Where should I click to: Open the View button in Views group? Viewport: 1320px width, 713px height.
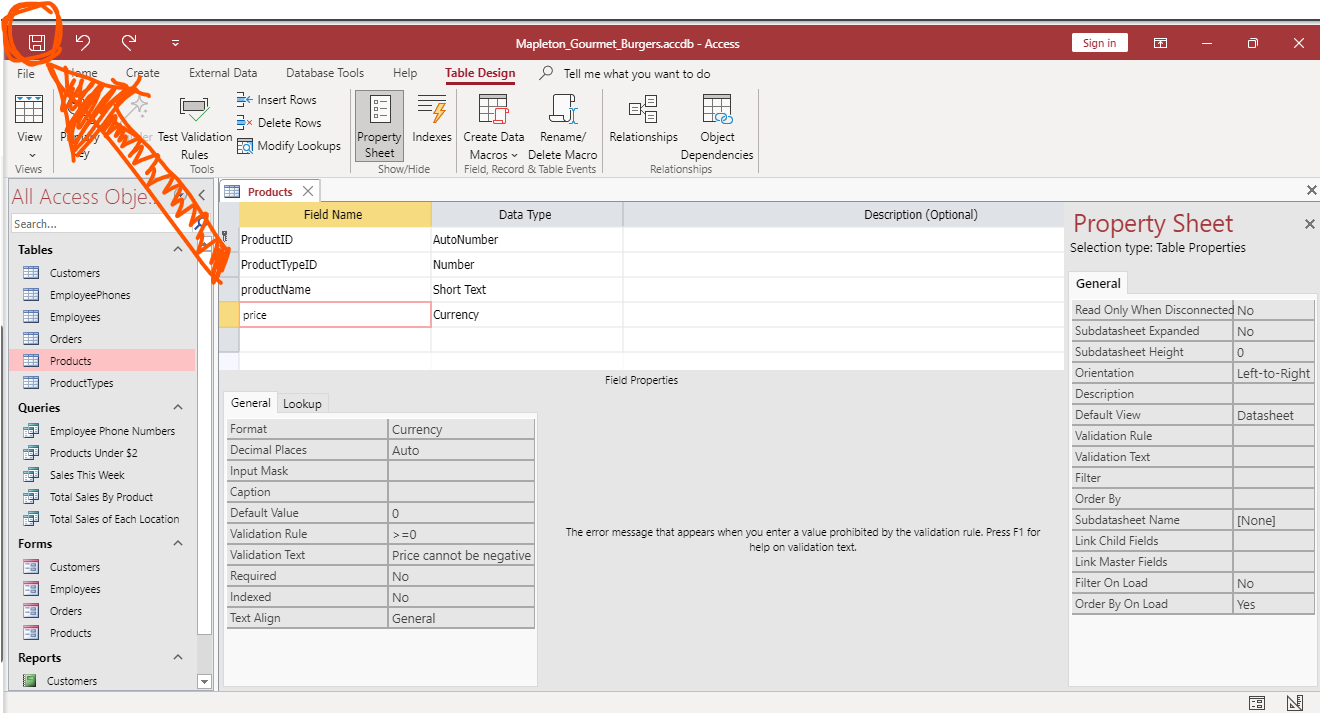tap(30, 129)
